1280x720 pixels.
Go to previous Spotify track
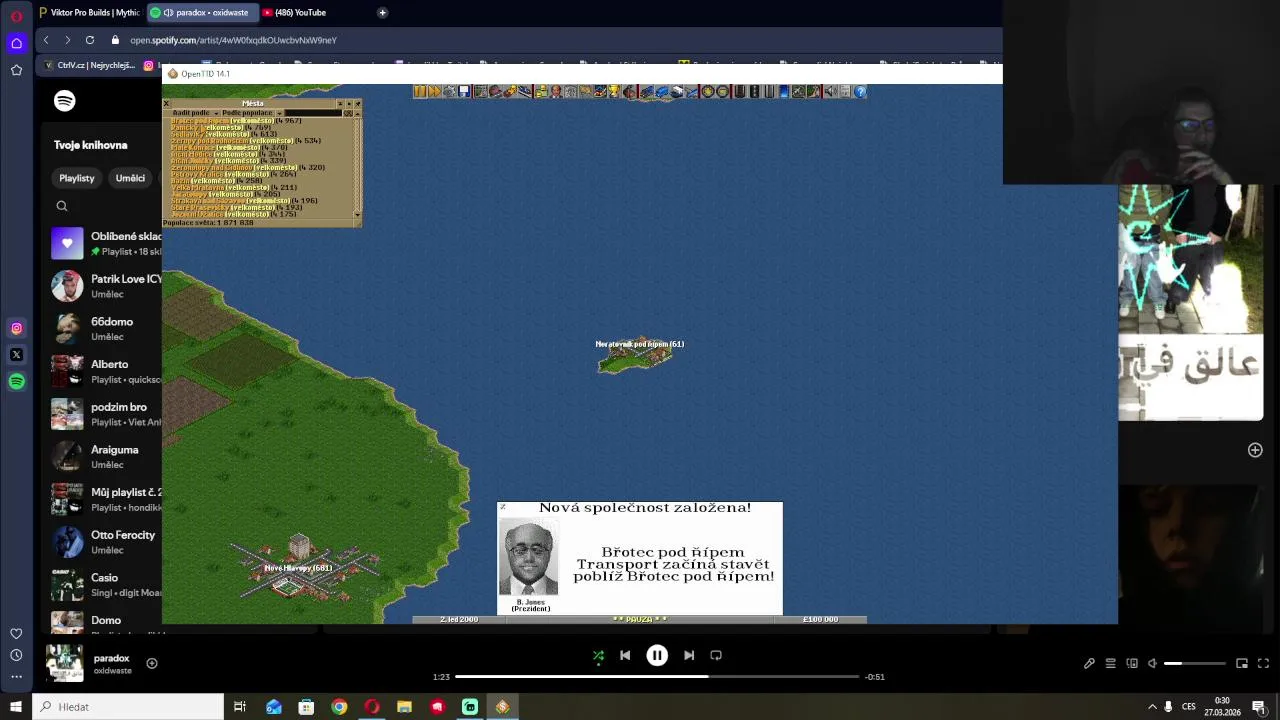[x=625, y=655]
